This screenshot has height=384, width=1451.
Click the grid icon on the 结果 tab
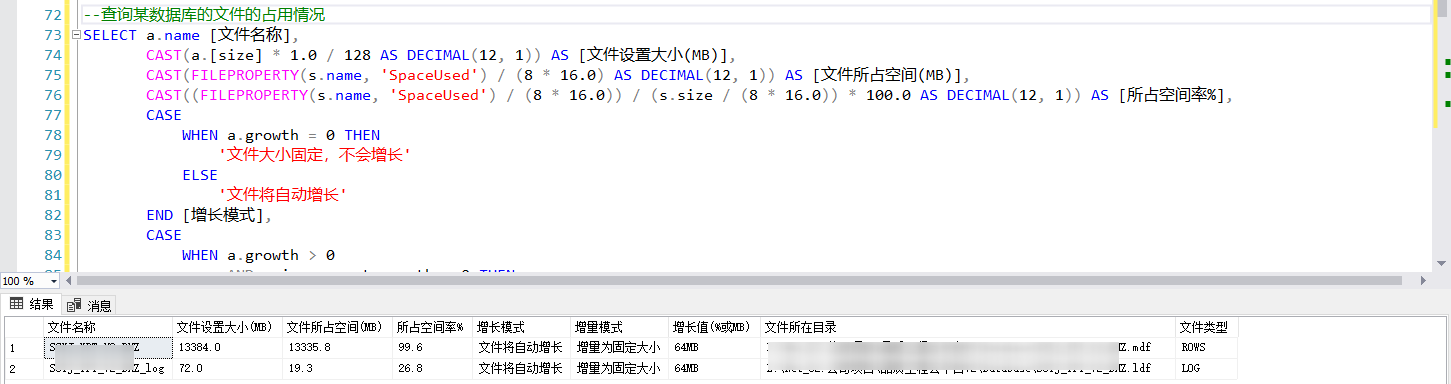click(17, 304)
